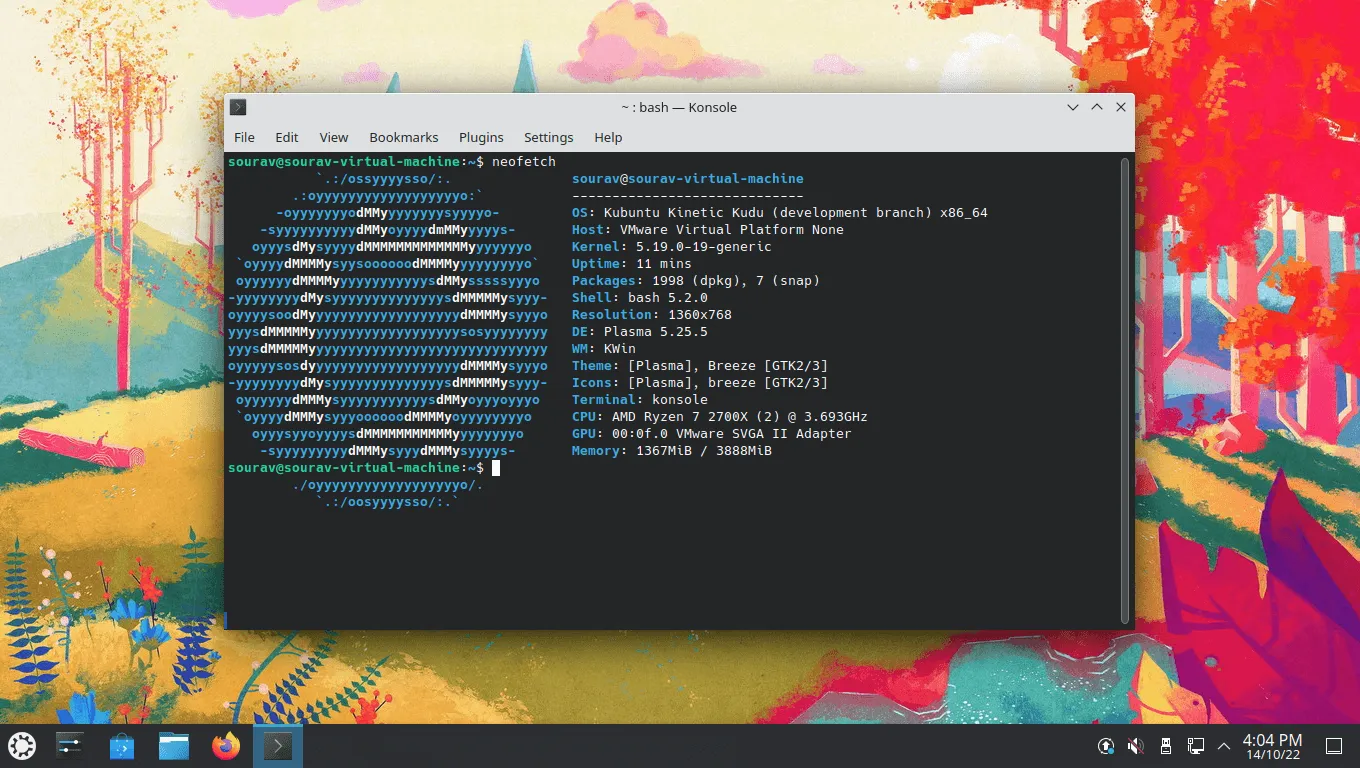1360x768 pixels.
Task: Launch the Firefox browser
Action: 225,745
